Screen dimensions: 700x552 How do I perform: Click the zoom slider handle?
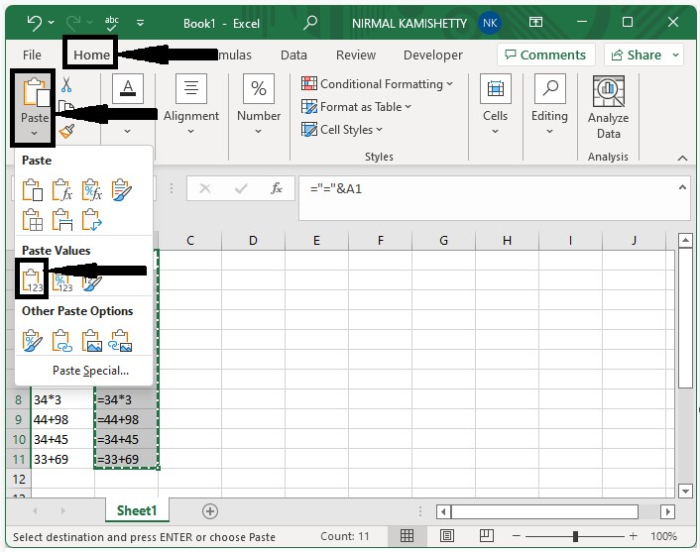tap(575, 536)
